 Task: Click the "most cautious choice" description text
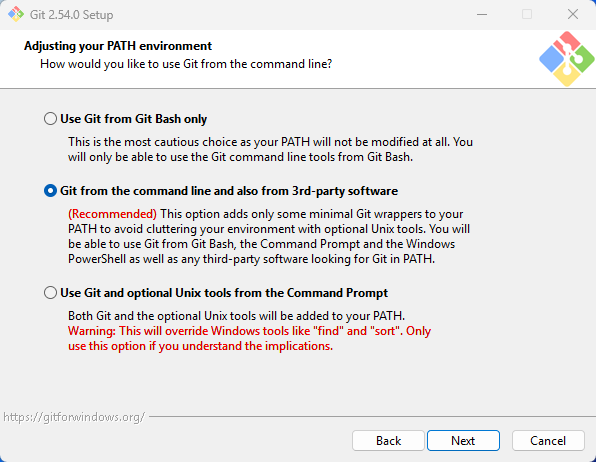click(271, 149)
